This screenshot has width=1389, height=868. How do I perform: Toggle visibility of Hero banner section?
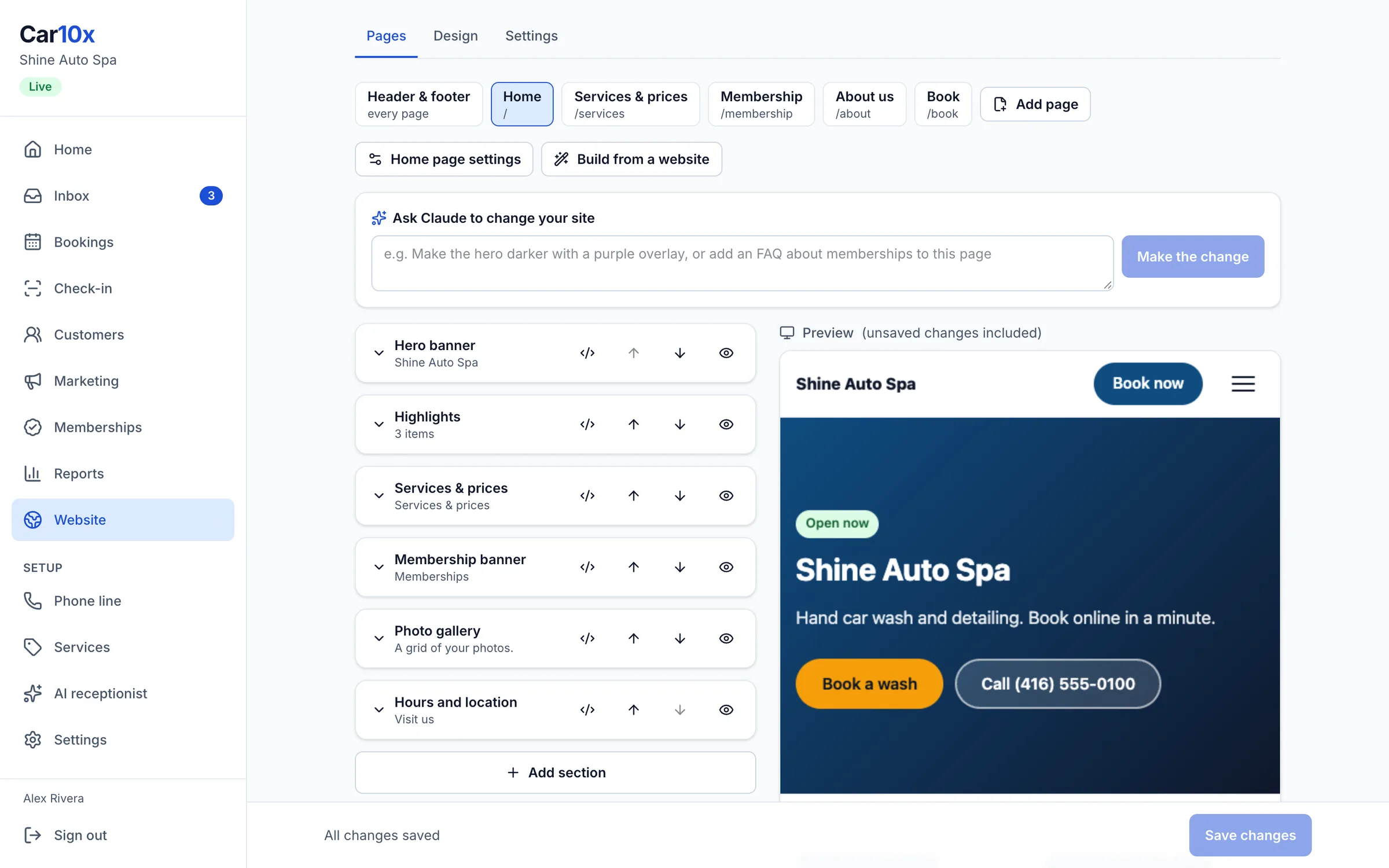tap(726, 353)
